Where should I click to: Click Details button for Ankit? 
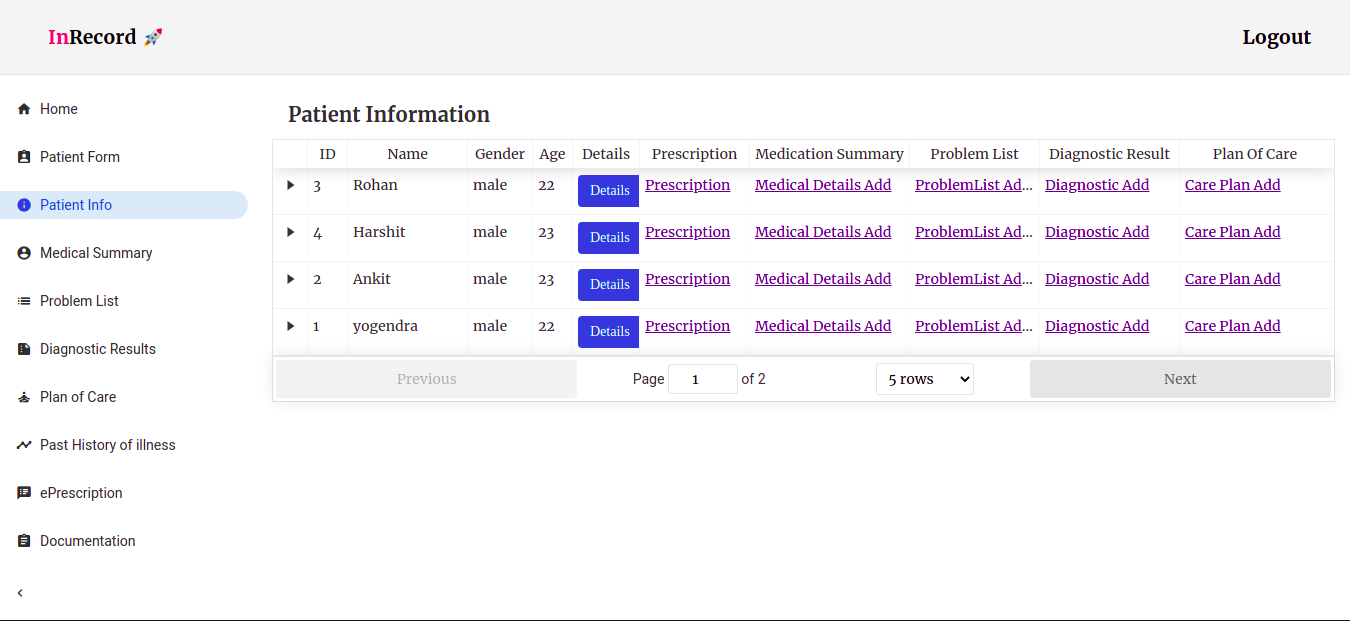pos(608,284)
